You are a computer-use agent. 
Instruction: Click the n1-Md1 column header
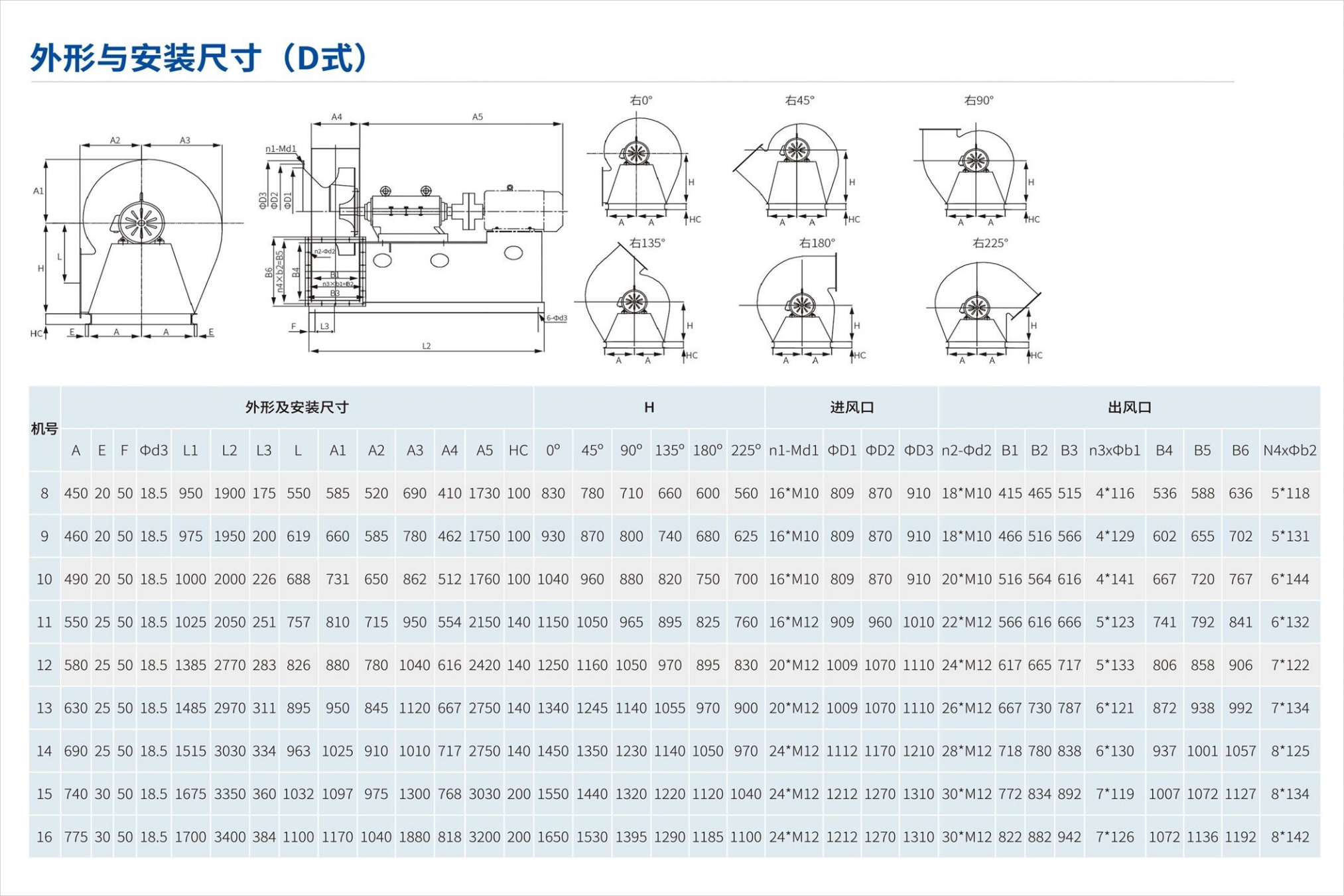793,450
